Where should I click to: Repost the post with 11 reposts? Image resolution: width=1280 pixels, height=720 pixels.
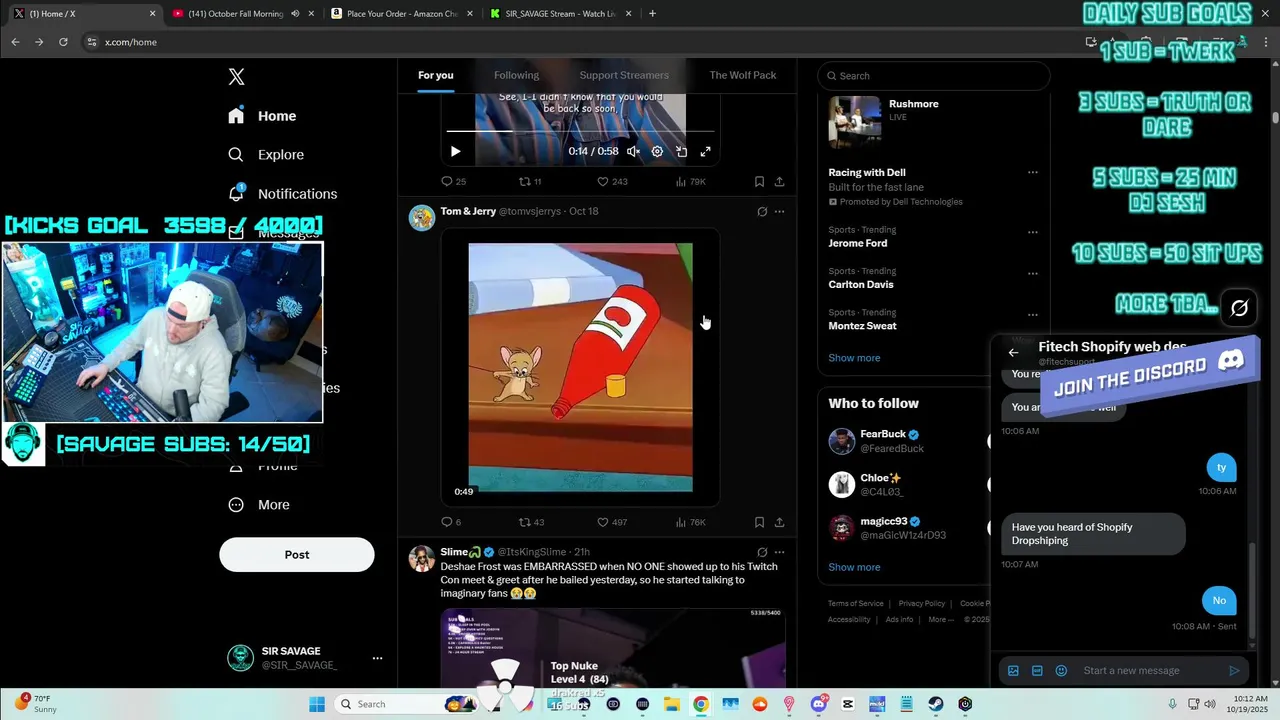coord(530,182)
